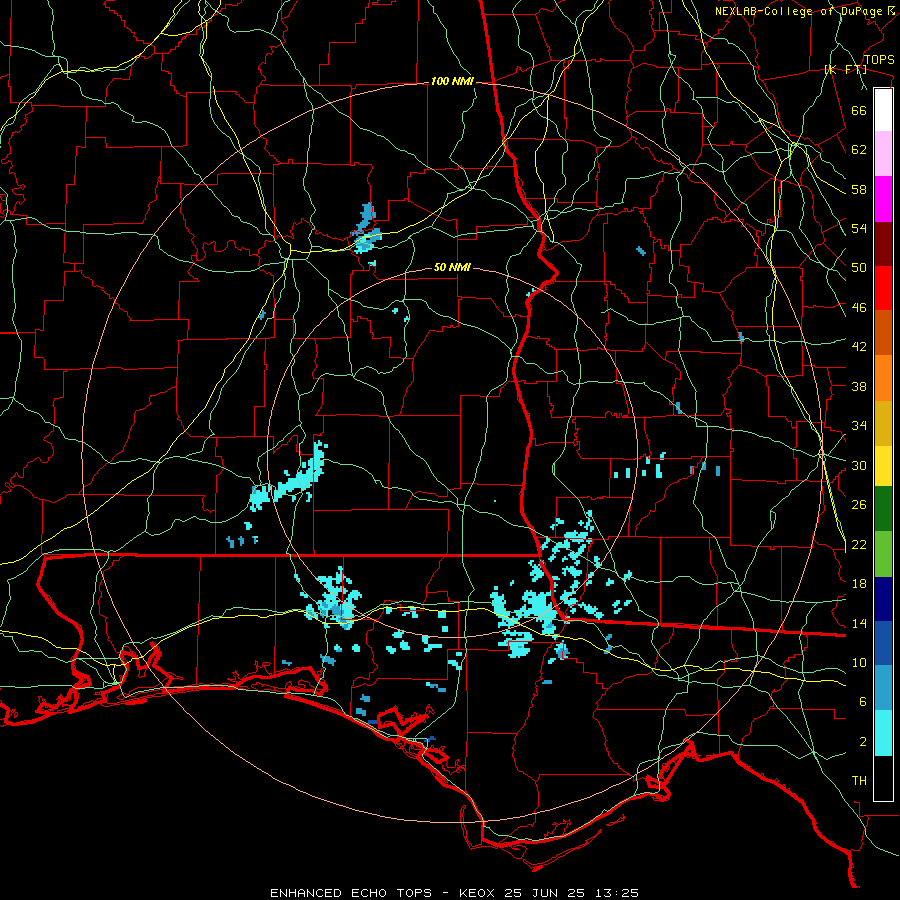Click the "K FT" units label
Screen dimensions: 900x900
point(845,70)
